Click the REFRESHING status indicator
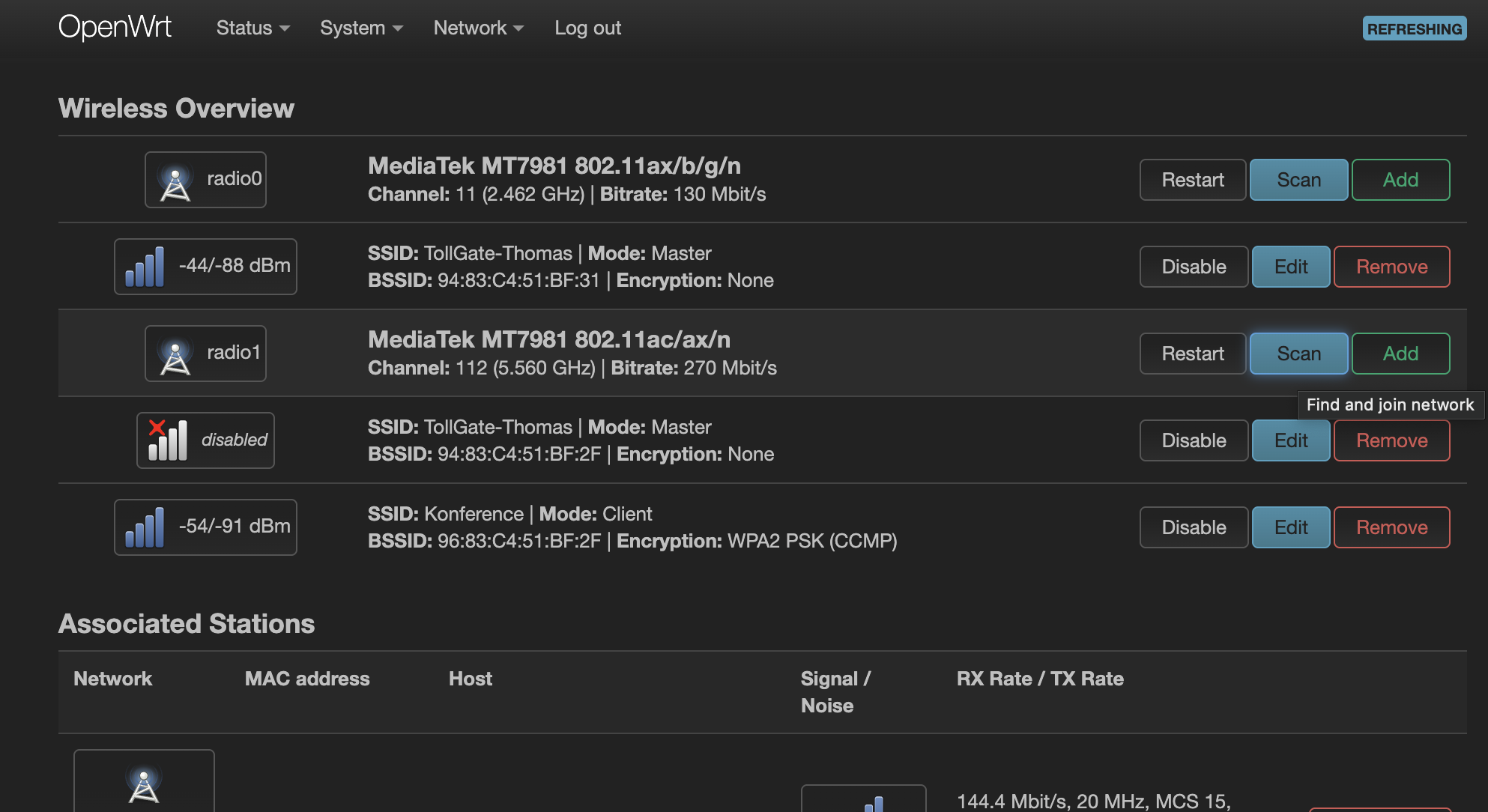This screenshot has width=1488, height=812. click(x=1414, y=28)
